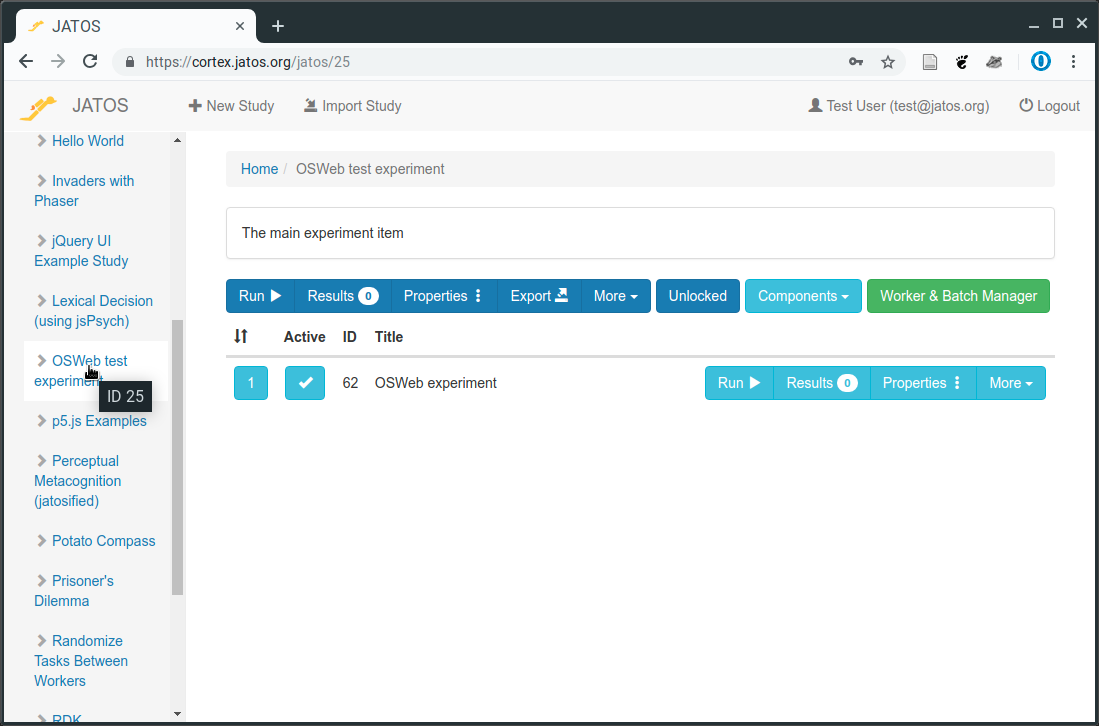
Task: Click Import Study in the navbar
Action: pyautogui.click(x=353, y=106)
